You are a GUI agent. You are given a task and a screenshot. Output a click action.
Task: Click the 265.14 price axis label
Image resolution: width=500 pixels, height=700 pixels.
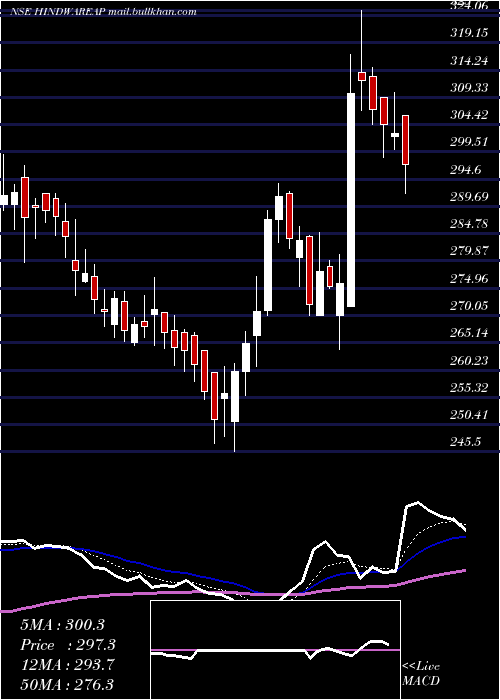pos(469,333)
